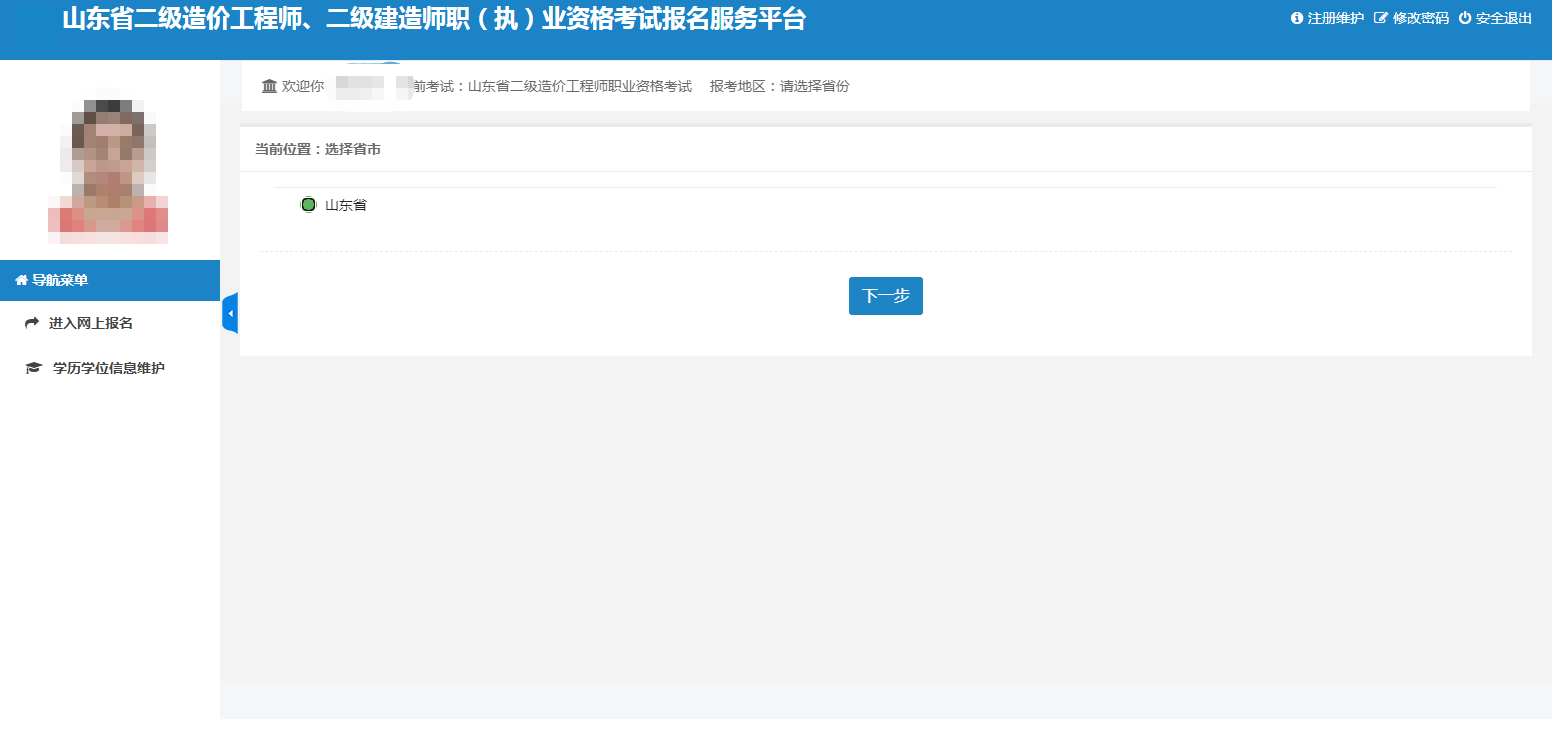Image resolution: width=1552 pixels, height=729 pixels.
Task: Click the bank building icon beside 欢迎你
Action: click(269, 86)
